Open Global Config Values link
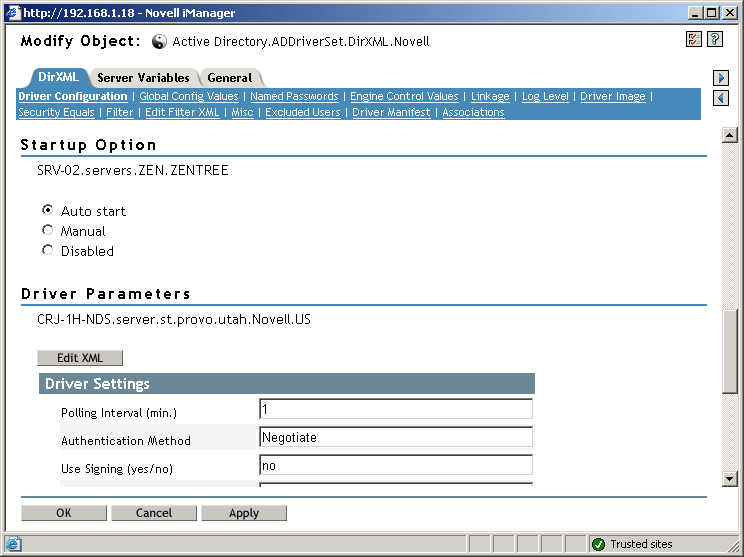The height and width of the screenshot is (557, 744). [x=189, y=96]
